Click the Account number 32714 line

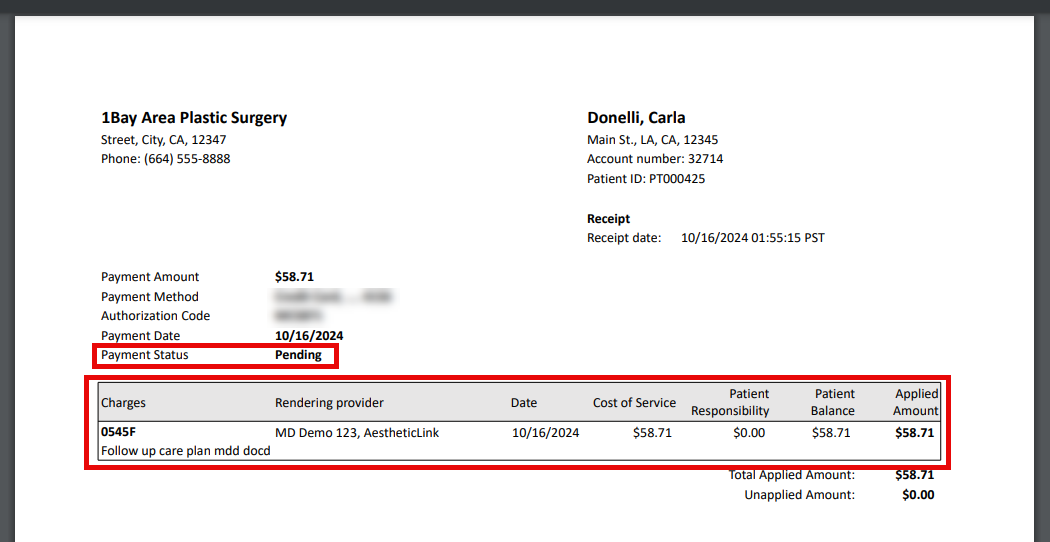point(655,159)
